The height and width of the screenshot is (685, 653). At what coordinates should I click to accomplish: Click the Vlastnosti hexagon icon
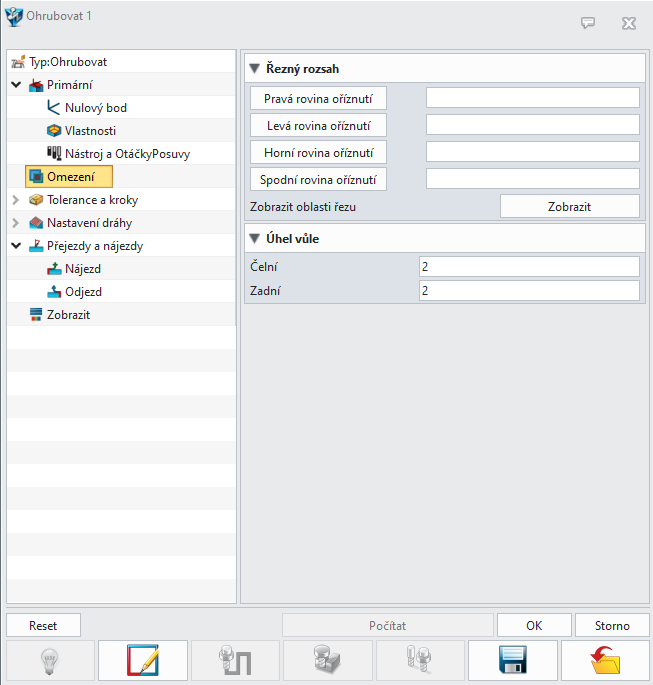point(54,131)
